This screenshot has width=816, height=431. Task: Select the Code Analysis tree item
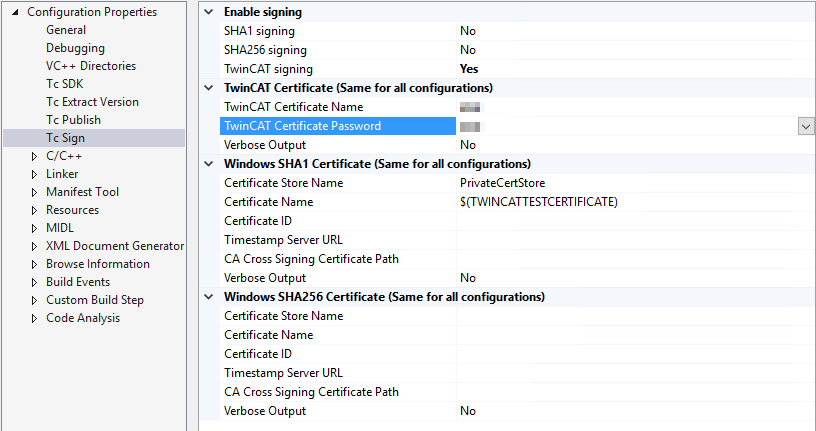[x=83, y=318]
